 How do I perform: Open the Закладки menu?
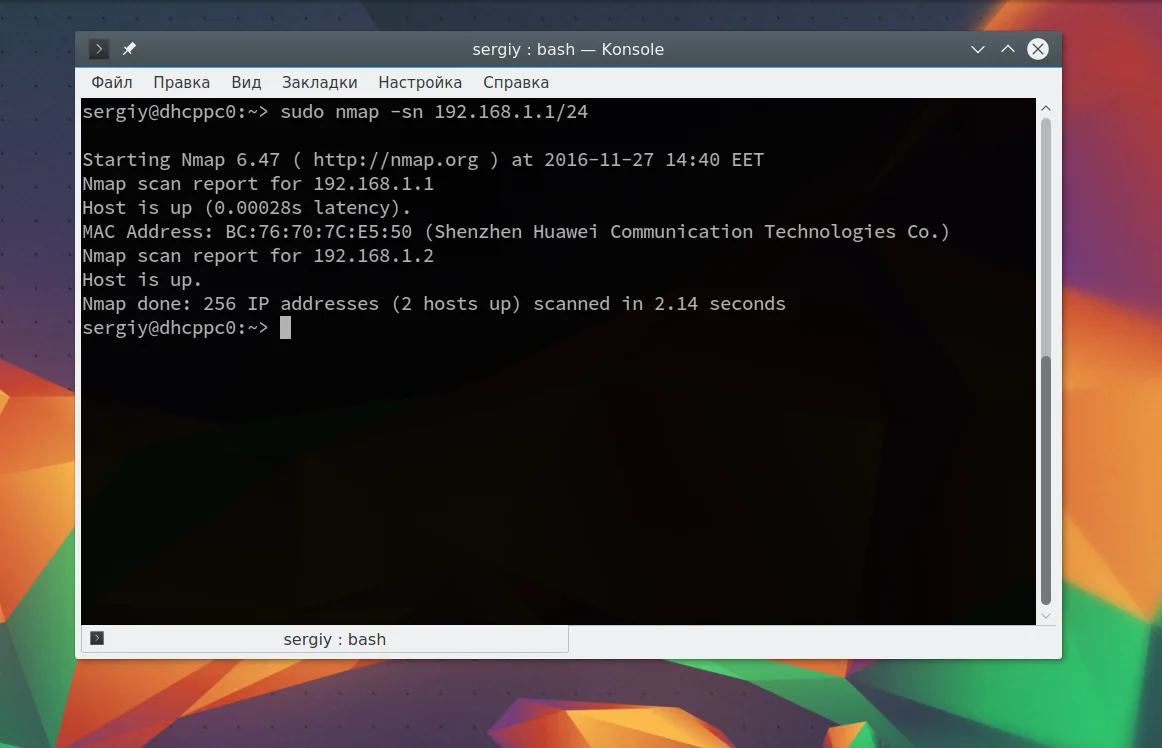click(319, 82)
